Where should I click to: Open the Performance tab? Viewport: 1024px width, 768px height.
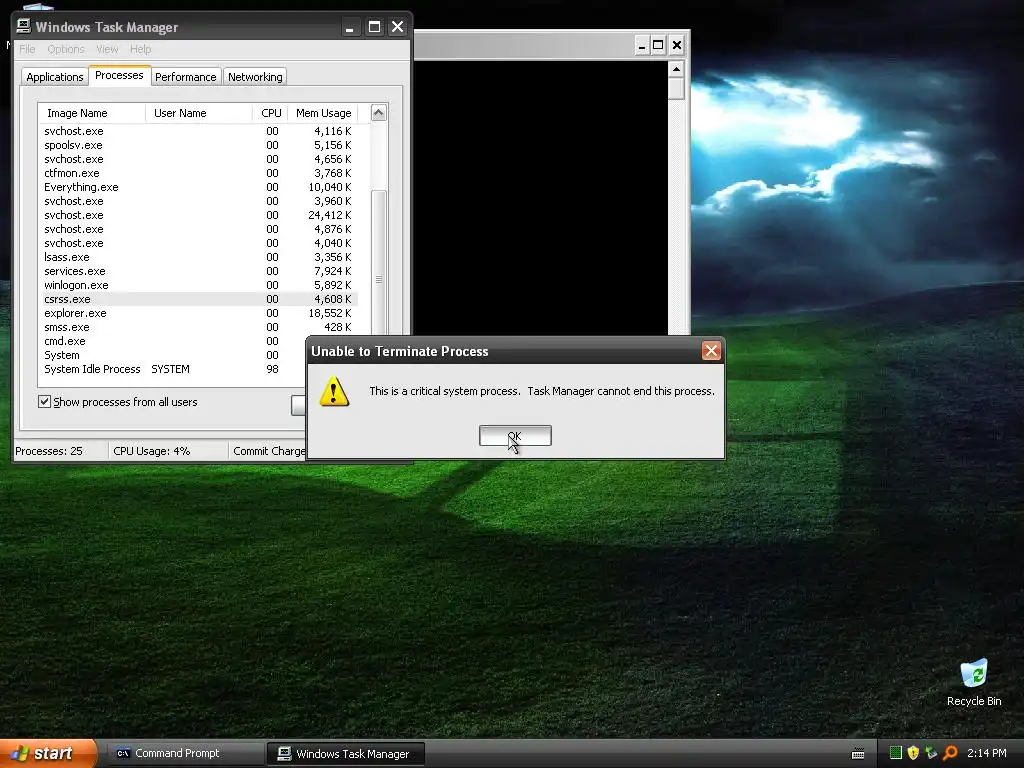coord(185,77)
